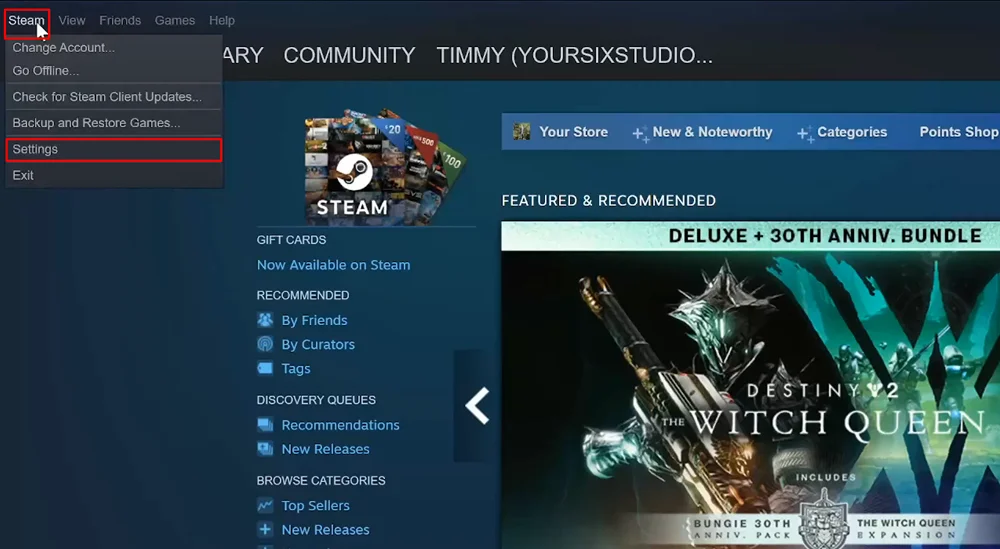Screen dimensions: 1000x549
Task: Browse New Releases under Browse Categories
Action: (x=325, y=530)
